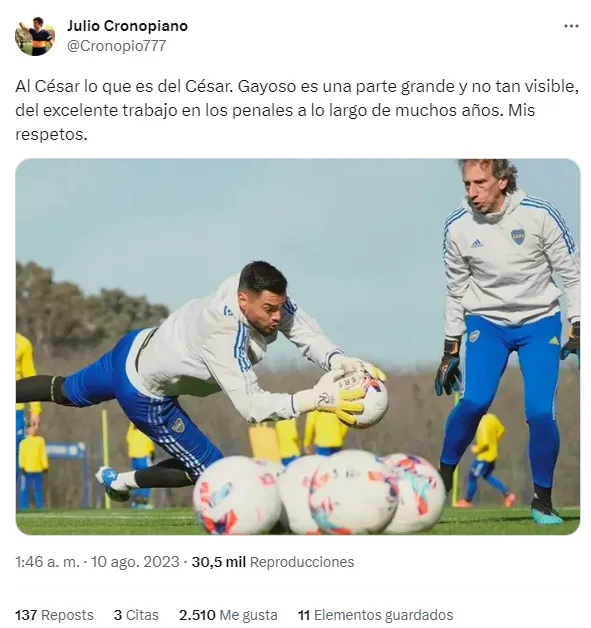View the 30,5 mil Reproducciones count

(x=273, y=562)
